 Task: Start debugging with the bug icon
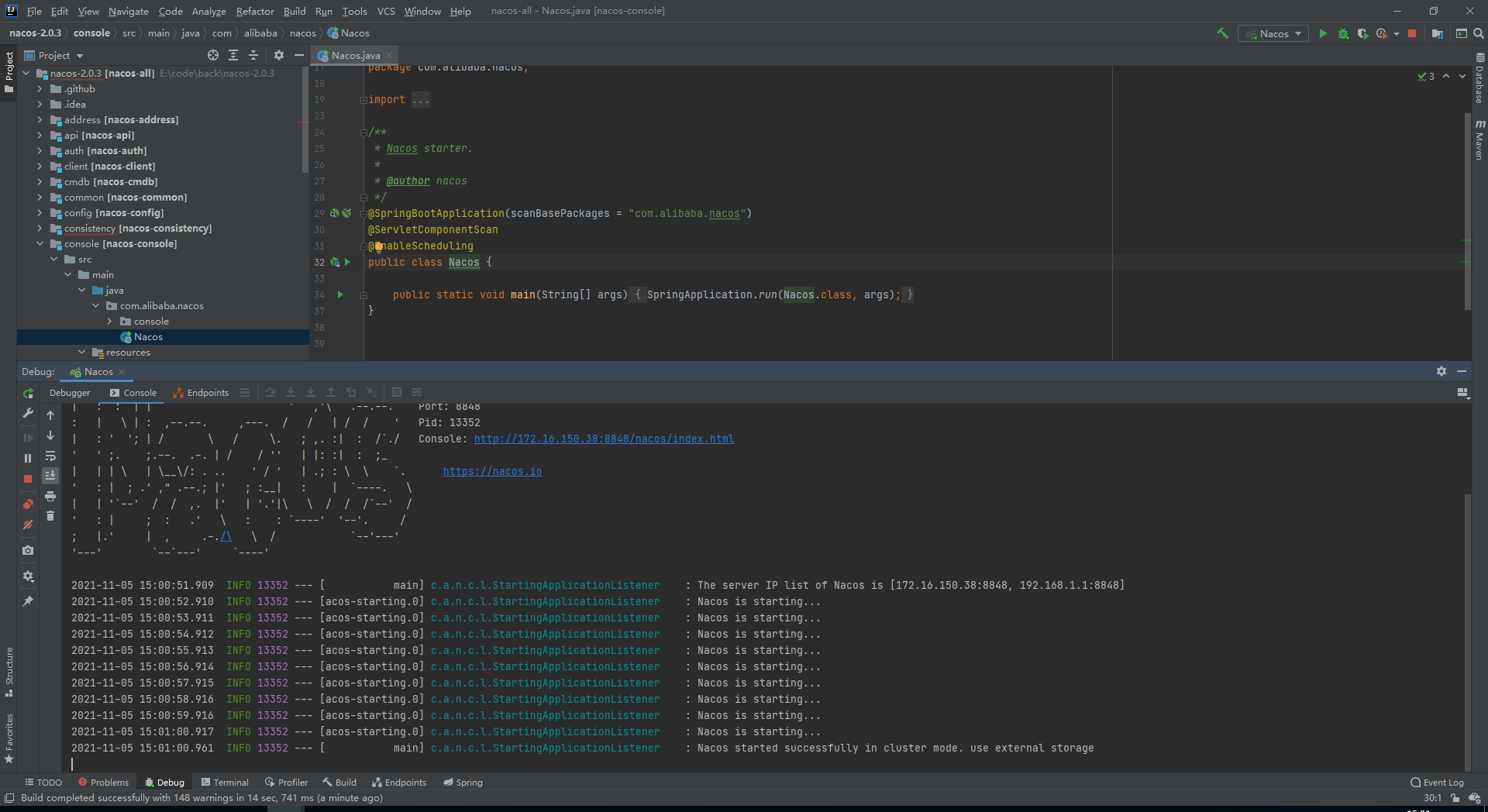[1343, 33]
